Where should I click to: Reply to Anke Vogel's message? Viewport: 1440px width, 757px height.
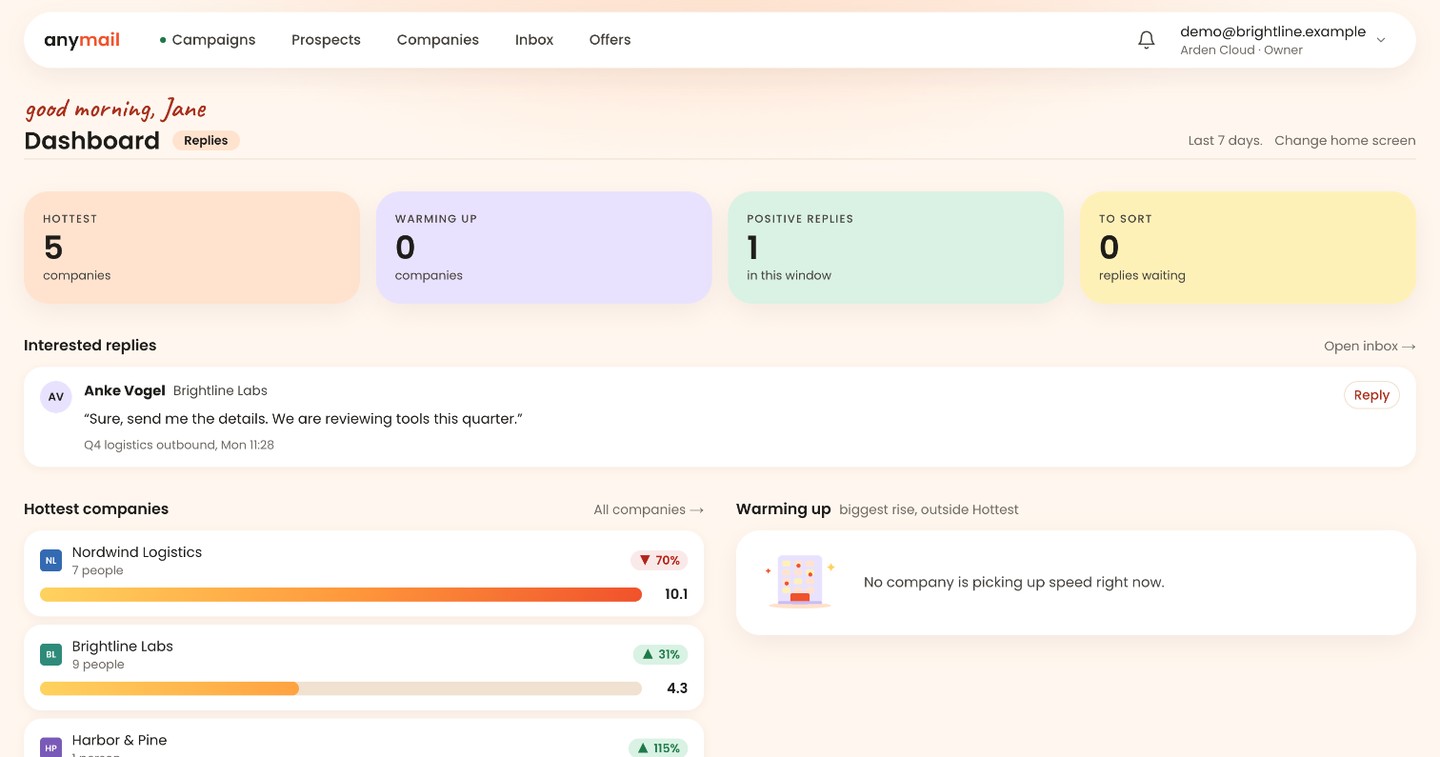(1371, 395)
